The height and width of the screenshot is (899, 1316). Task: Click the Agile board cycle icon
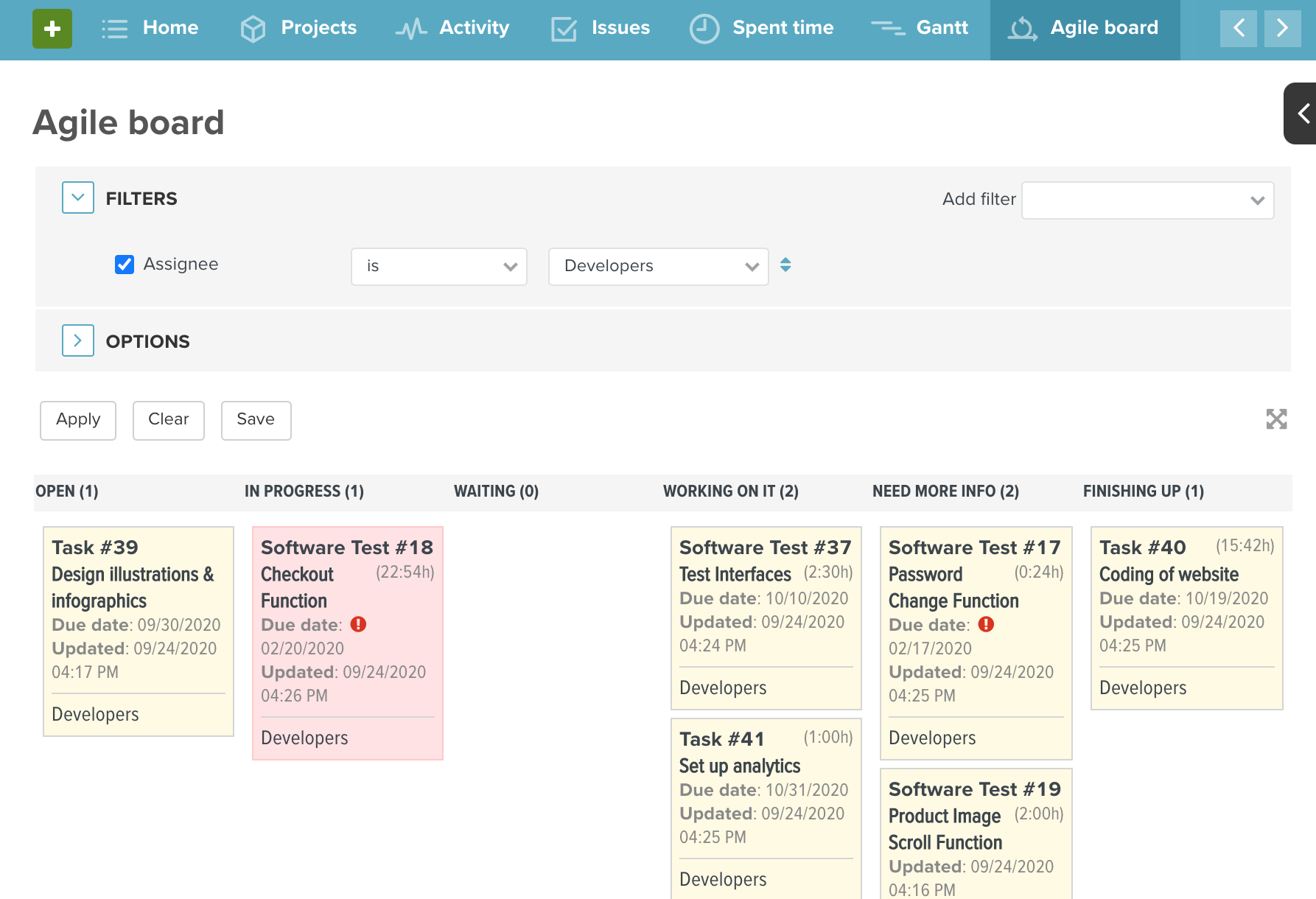coord(1023,29)
